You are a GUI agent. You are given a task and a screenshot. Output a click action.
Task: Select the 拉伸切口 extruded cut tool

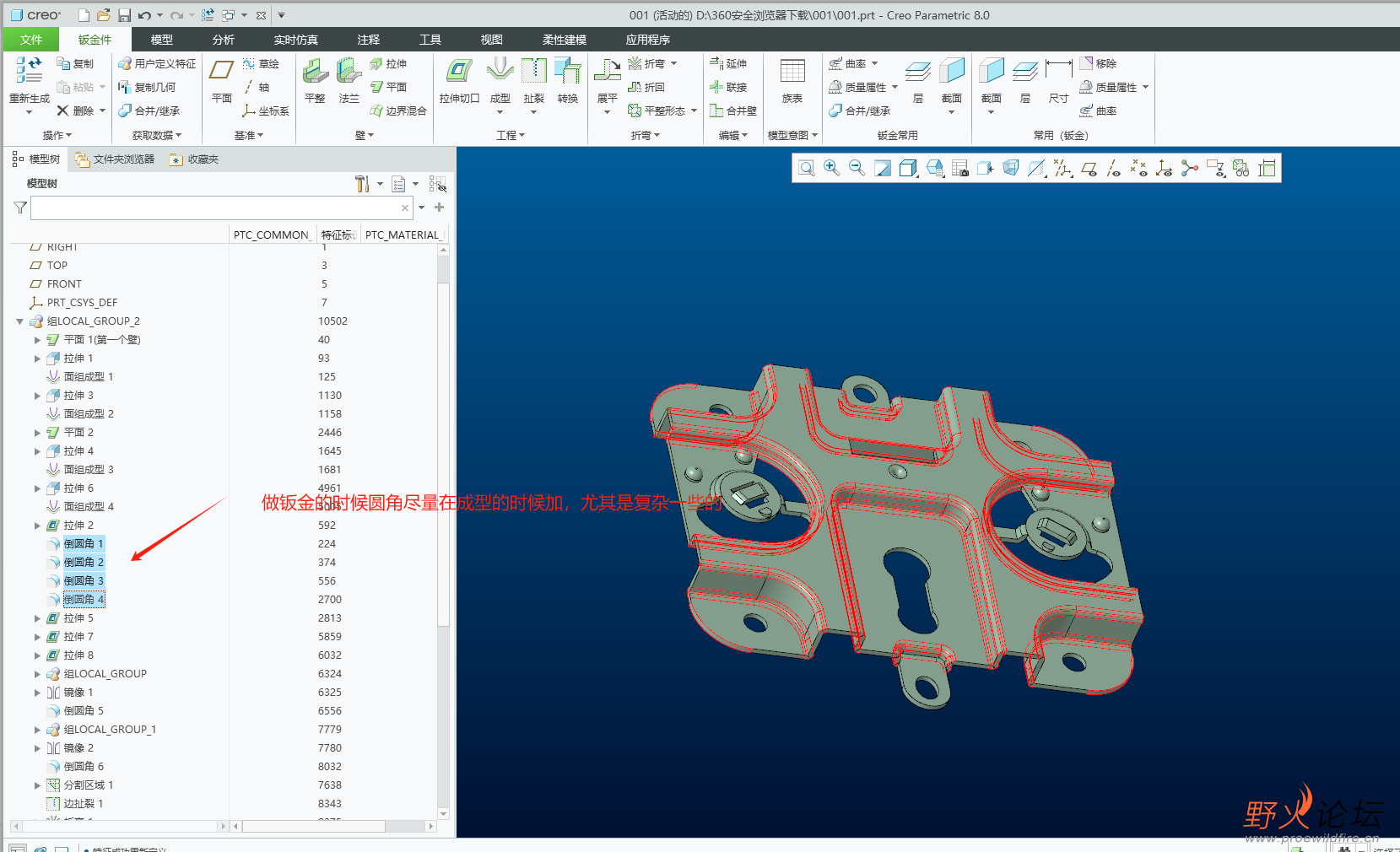coord(459,81)
